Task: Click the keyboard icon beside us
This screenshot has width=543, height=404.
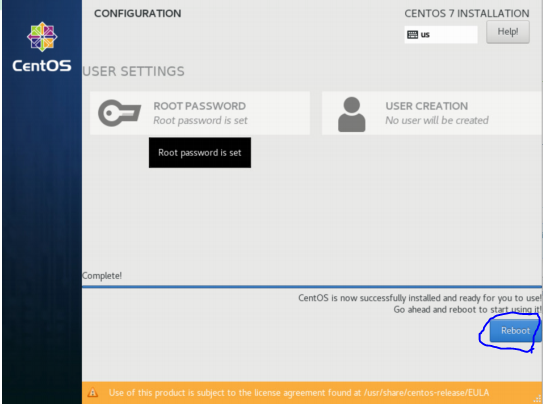Action: (412, 35)
